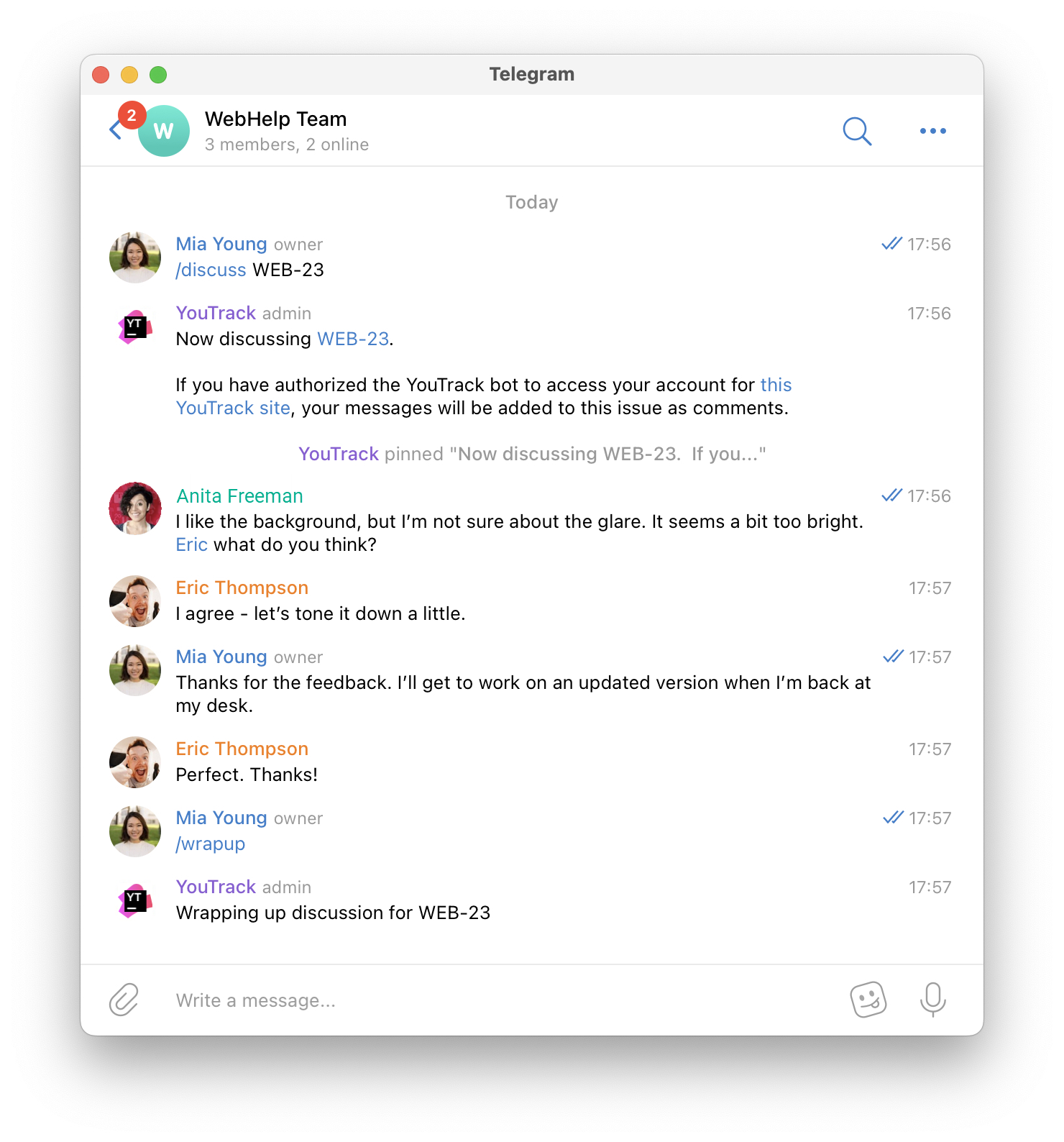Click the '3 members, 2 online' status text
Screen dimensions: 1064x1142
287,145
